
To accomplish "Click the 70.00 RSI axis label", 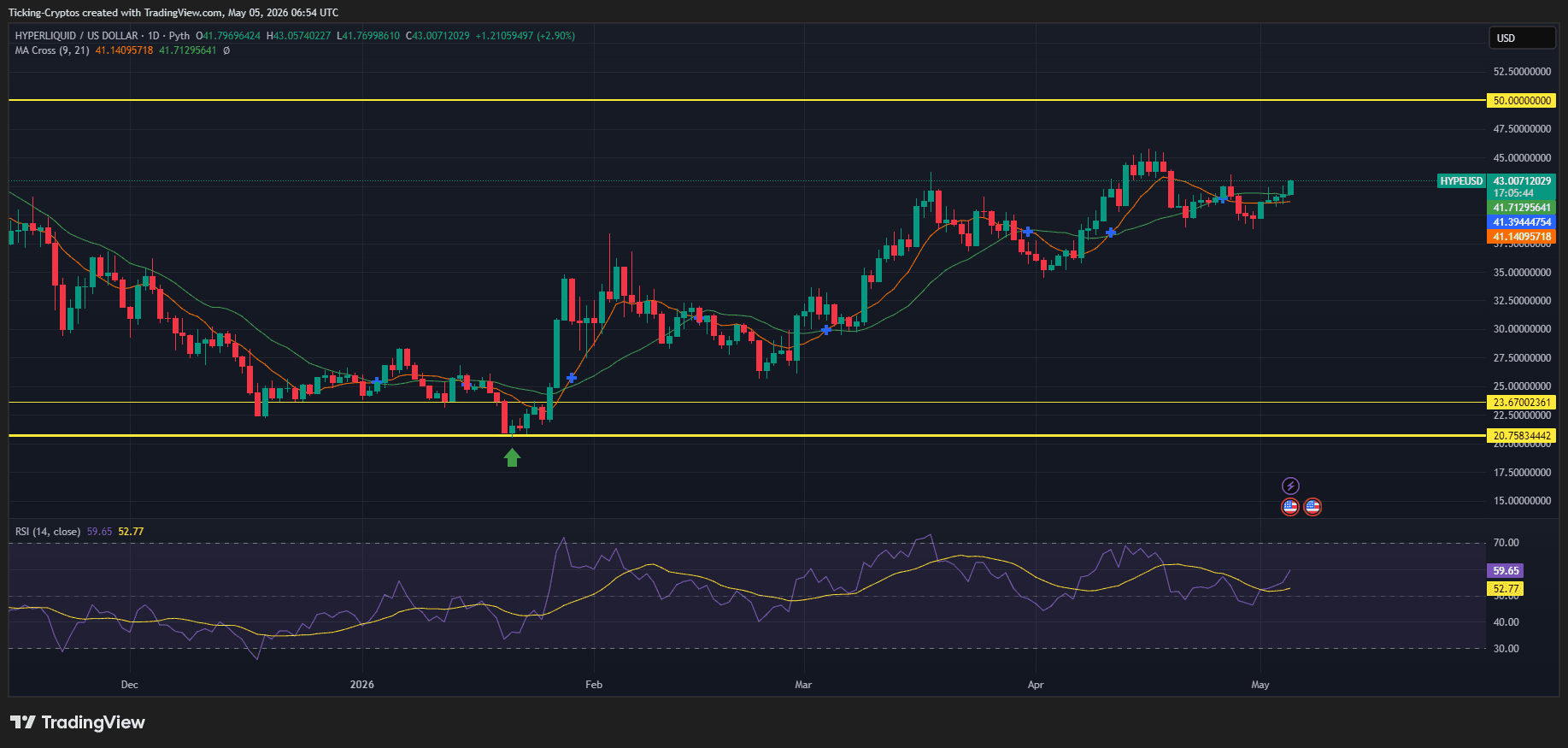I will pos(1506,543).
